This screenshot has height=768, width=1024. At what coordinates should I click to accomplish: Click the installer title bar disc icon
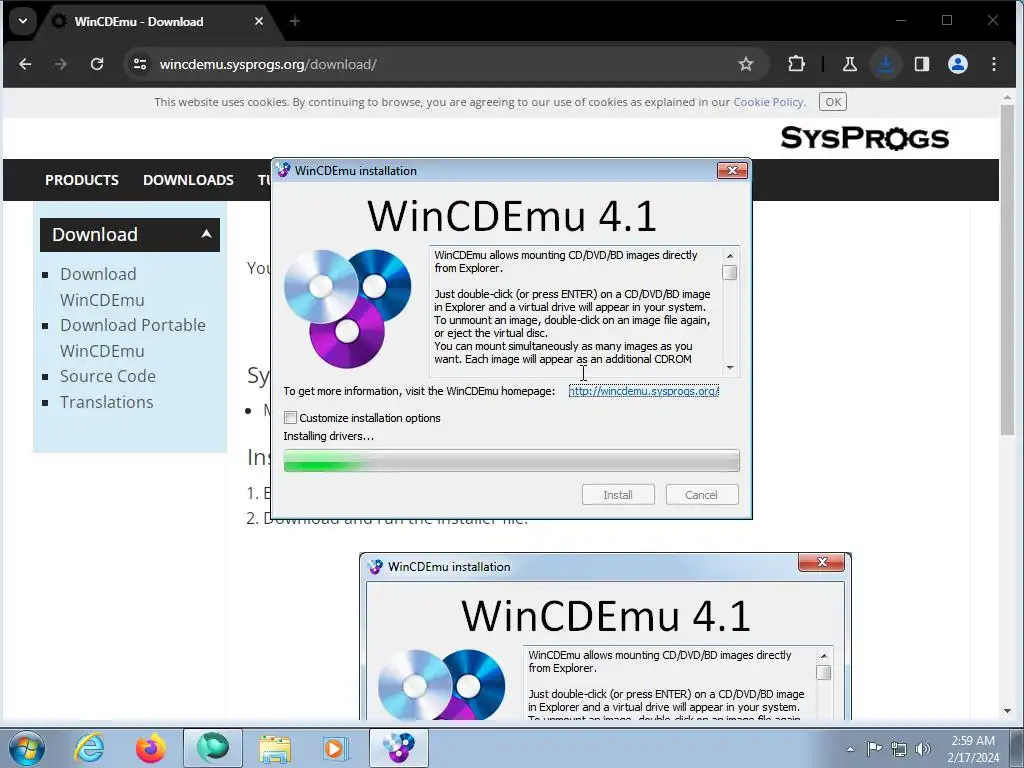(x=283, y=170)
